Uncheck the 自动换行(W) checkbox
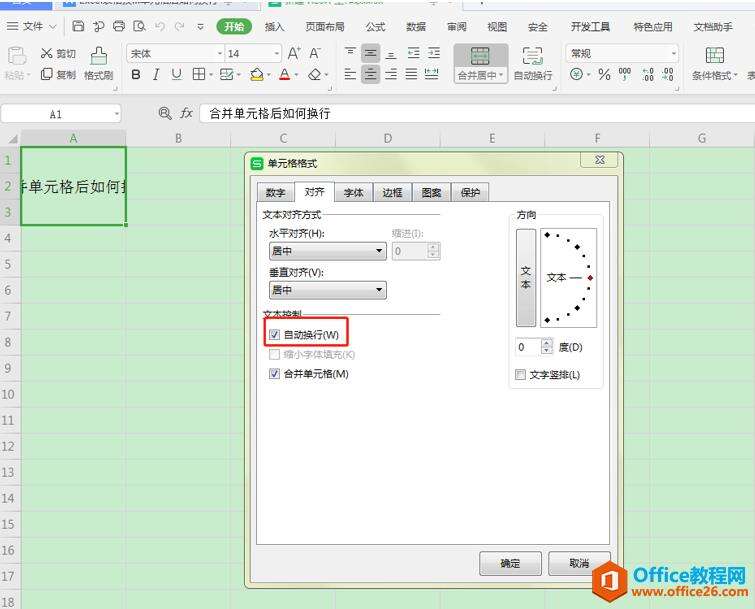Viewport: 755px width, 609px height. [x=275, y=335]
